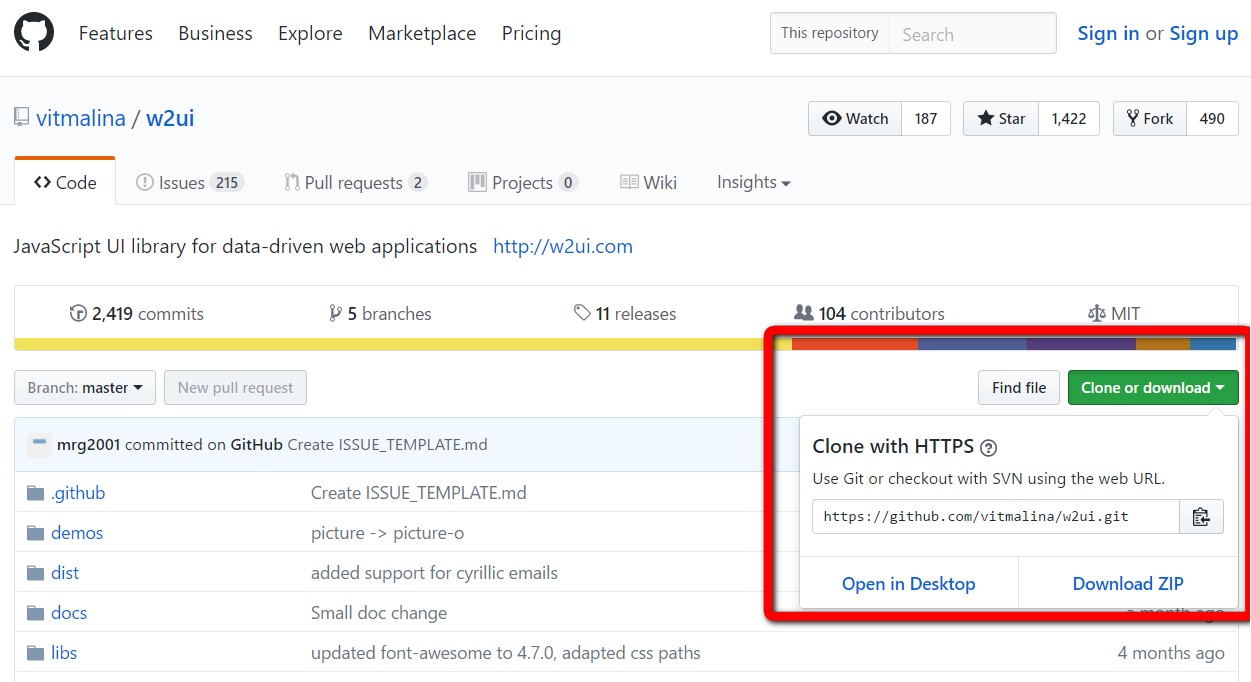Image resolution: width=1251 pixels, height=682 pixels.
Task: View the 1,422 stargazers count
Action: click(1069, 118)
